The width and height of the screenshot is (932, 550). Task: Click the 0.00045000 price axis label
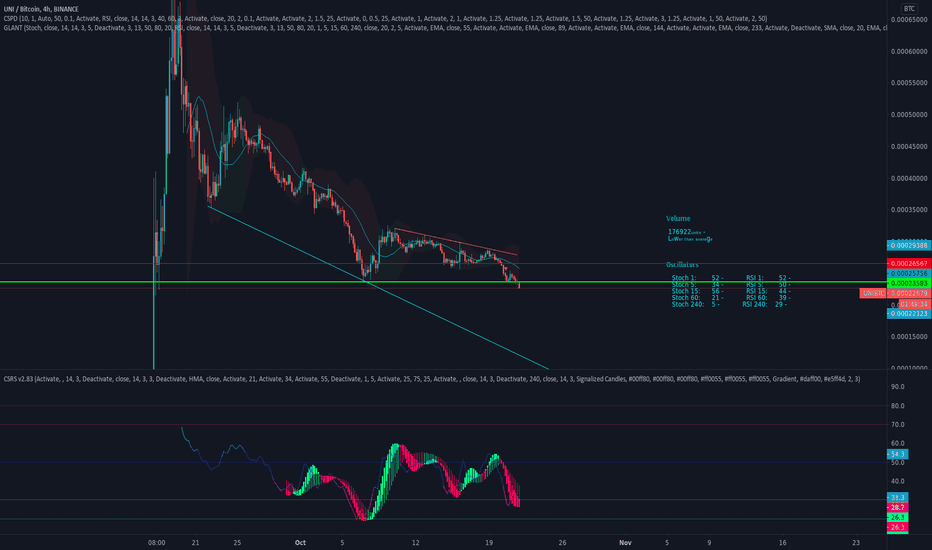[909, 146]
